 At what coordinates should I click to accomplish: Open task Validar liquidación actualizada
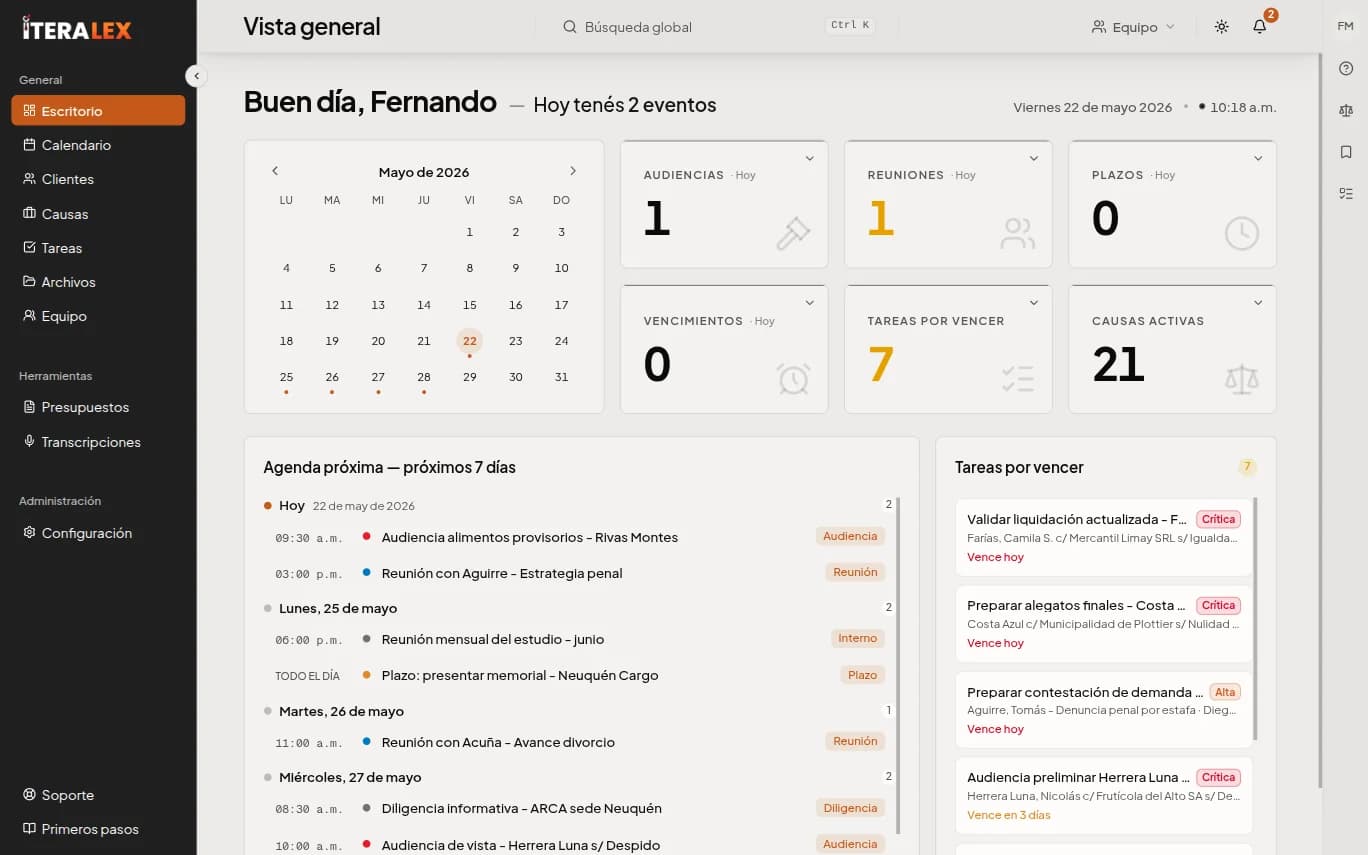(1104, 538)
